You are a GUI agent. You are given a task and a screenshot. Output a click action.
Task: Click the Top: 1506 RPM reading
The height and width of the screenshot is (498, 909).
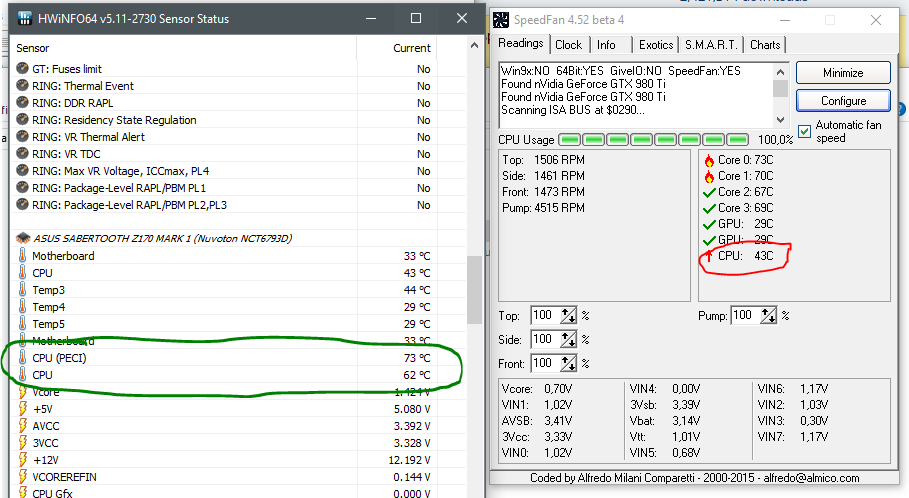click(x=543, y=159)
